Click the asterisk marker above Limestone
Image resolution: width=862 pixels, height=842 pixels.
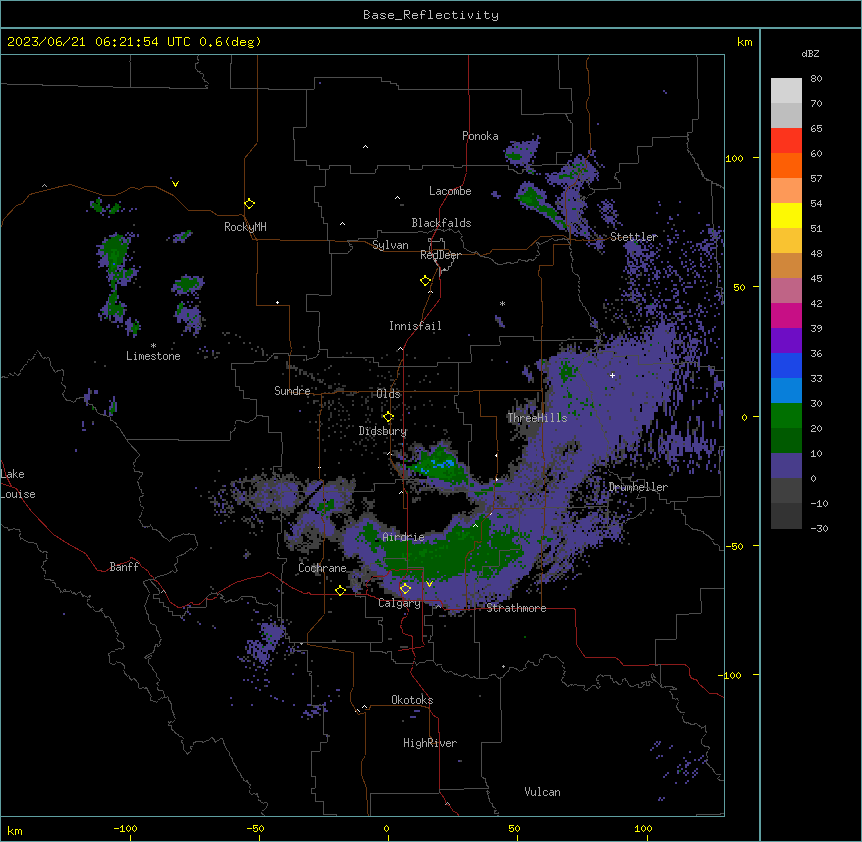pos(153,346)
